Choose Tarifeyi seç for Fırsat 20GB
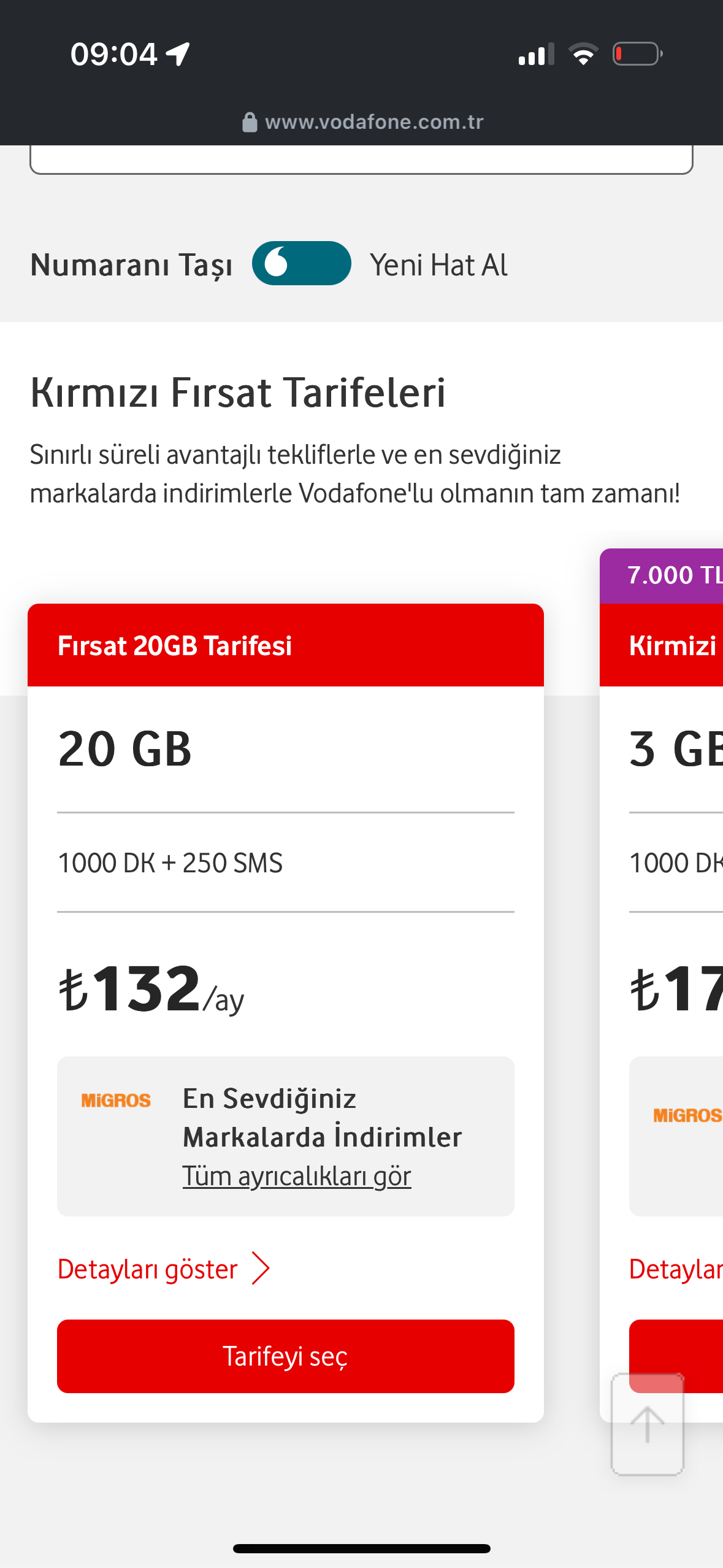723x1568 pixels. (286, 1356)
